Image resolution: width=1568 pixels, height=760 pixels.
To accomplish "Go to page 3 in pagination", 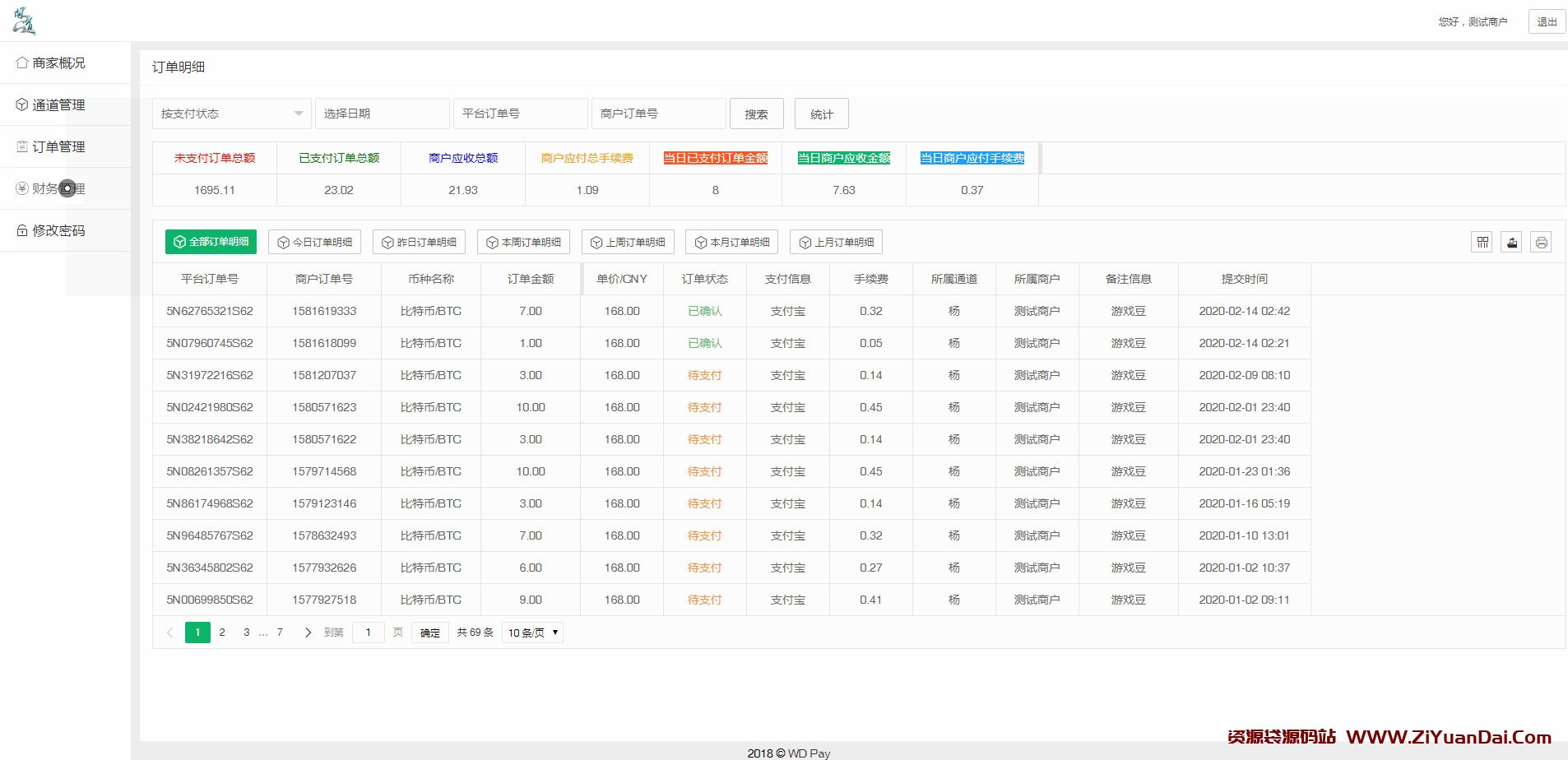I will 247,633.
